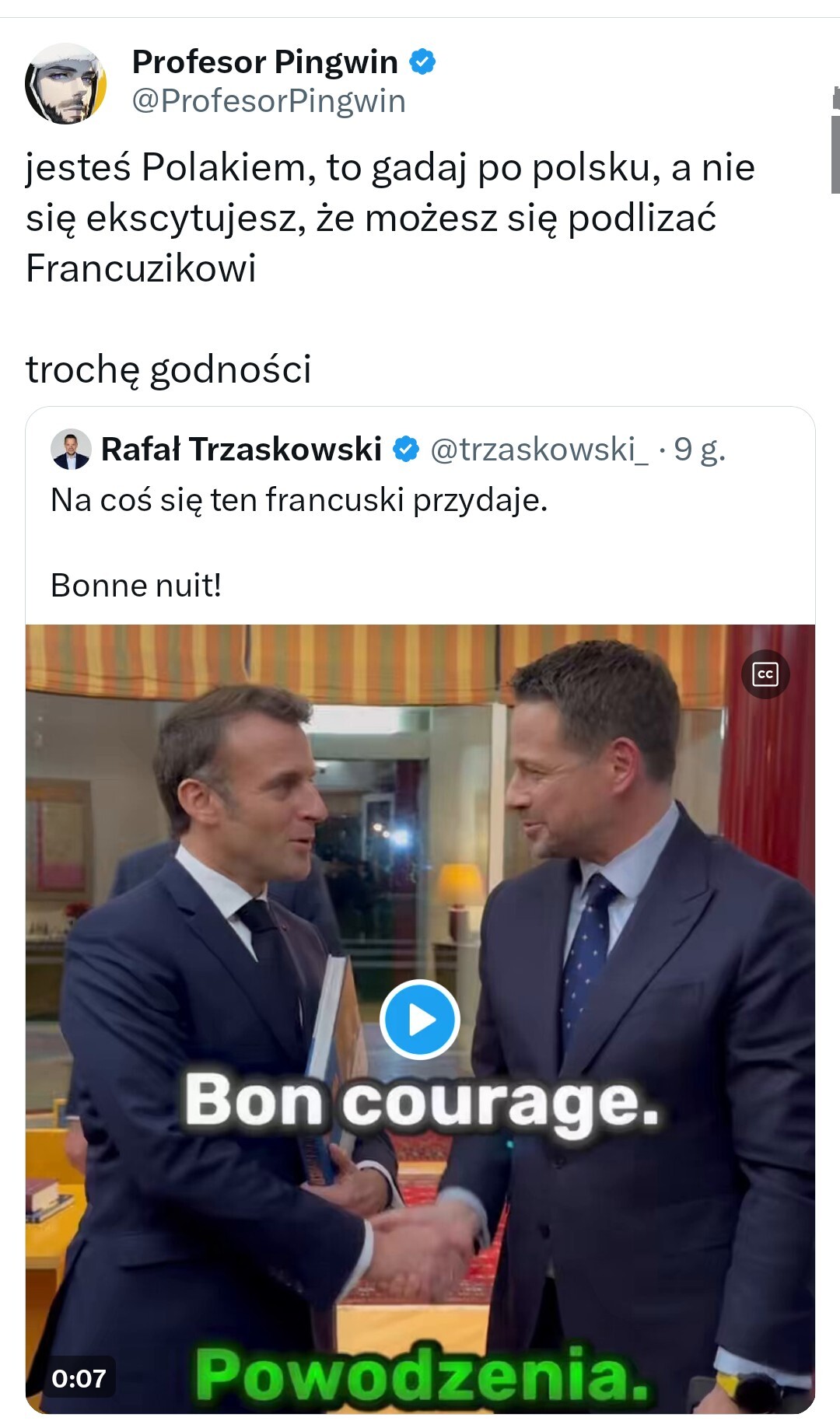This screenshot has height=1421, width=840.
Task: Click the verified badge beside Rafał Trzaskowski
Action: click(x=406, y=450)
